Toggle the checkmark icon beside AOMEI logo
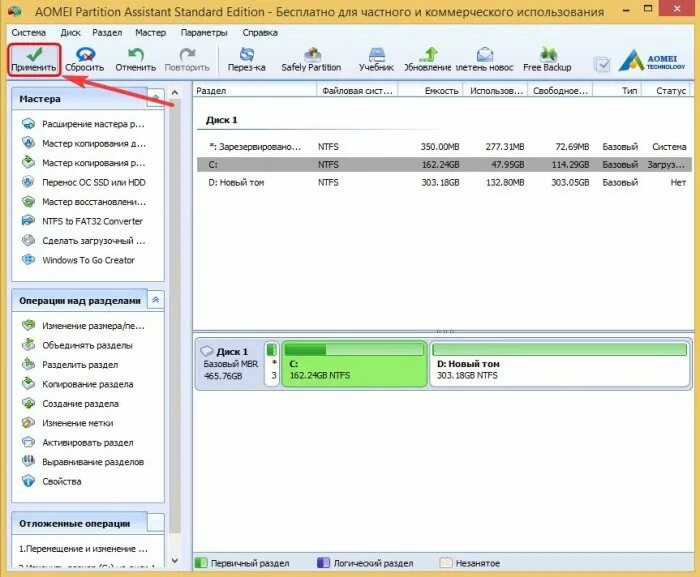The height and width of the screenshot is (577, 700). point(602,65)
